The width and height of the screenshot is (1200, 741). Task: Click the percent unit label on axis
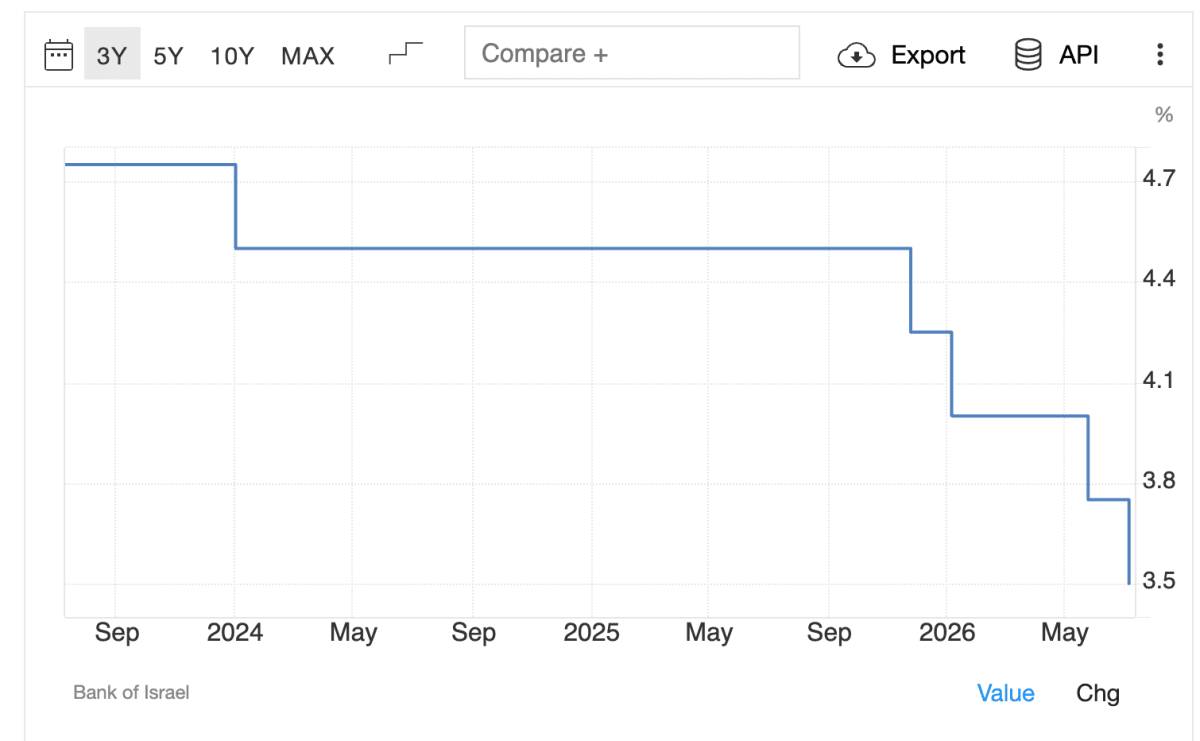pyautogui.click(x=1163, y=115)
